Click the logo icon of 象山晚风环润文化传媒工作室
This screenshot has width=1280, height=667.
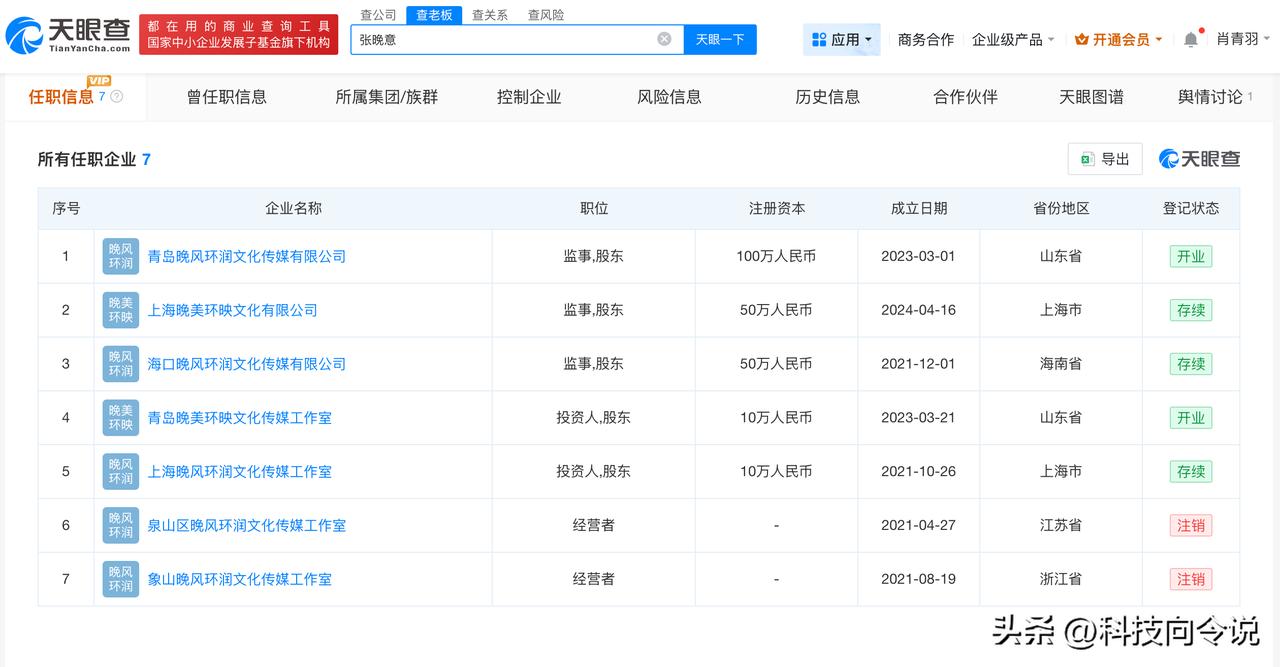pyautogui.click(x=121, y=579)
